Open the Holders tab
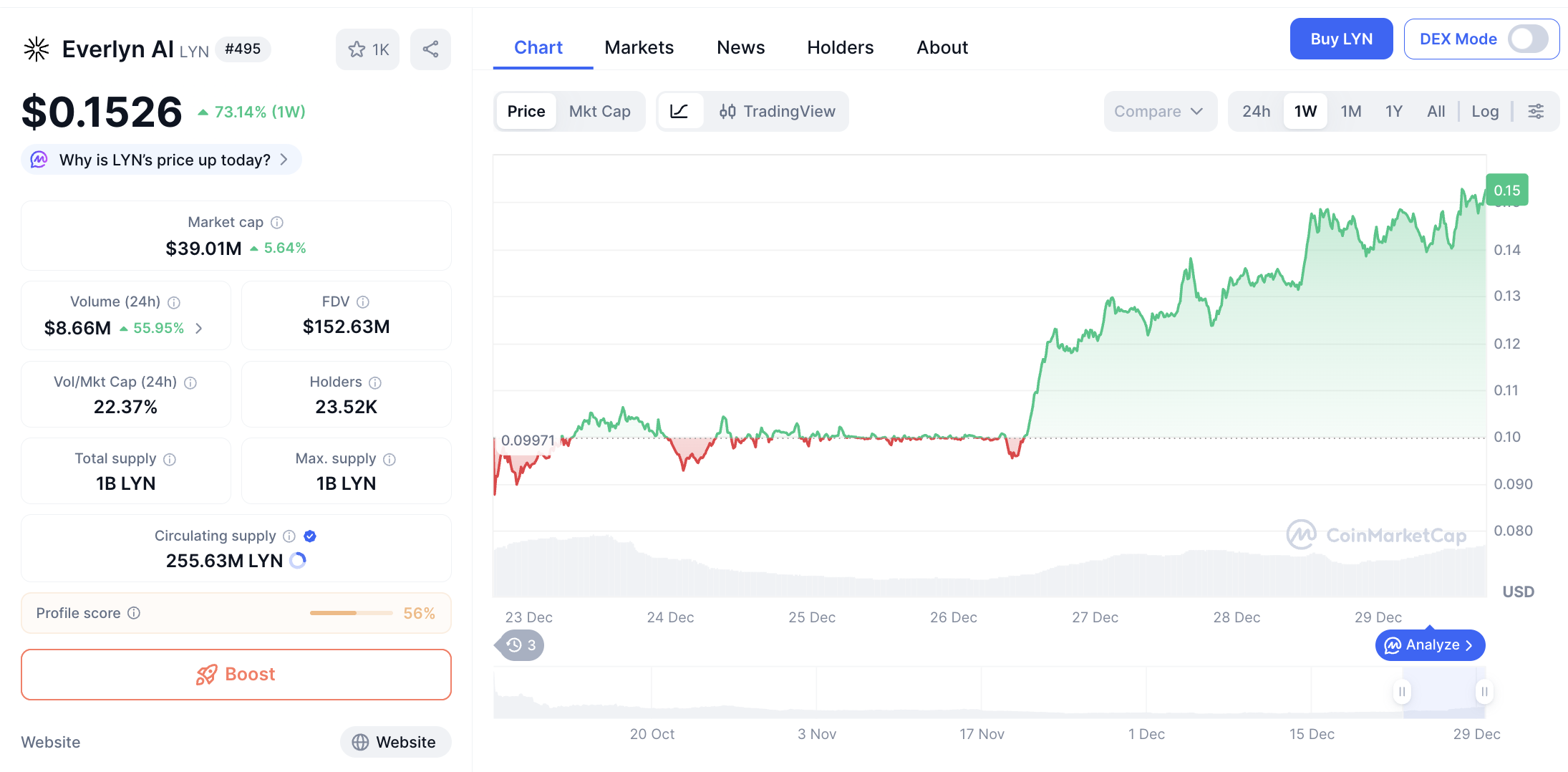Viewport: 1568px width, 772px height. [840, 47]
